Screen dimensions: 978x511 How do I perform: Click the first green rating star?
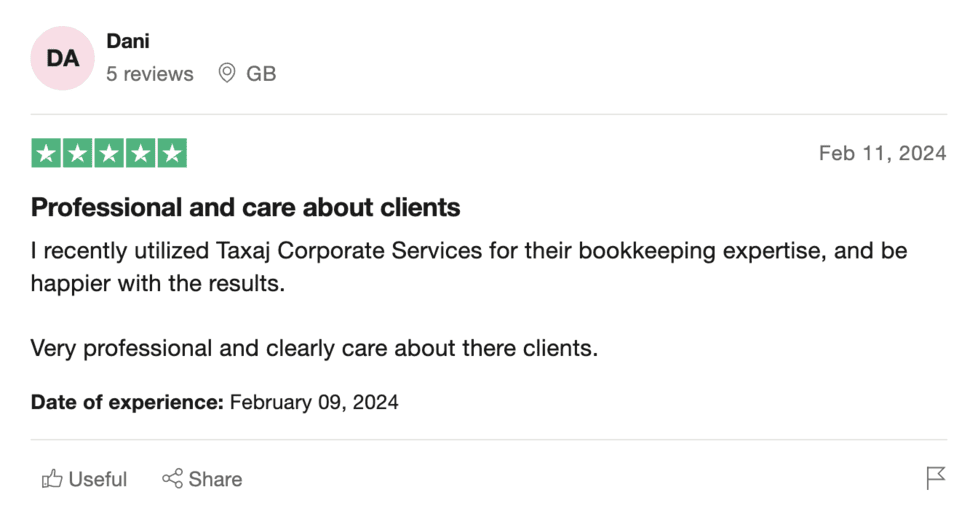46,153
